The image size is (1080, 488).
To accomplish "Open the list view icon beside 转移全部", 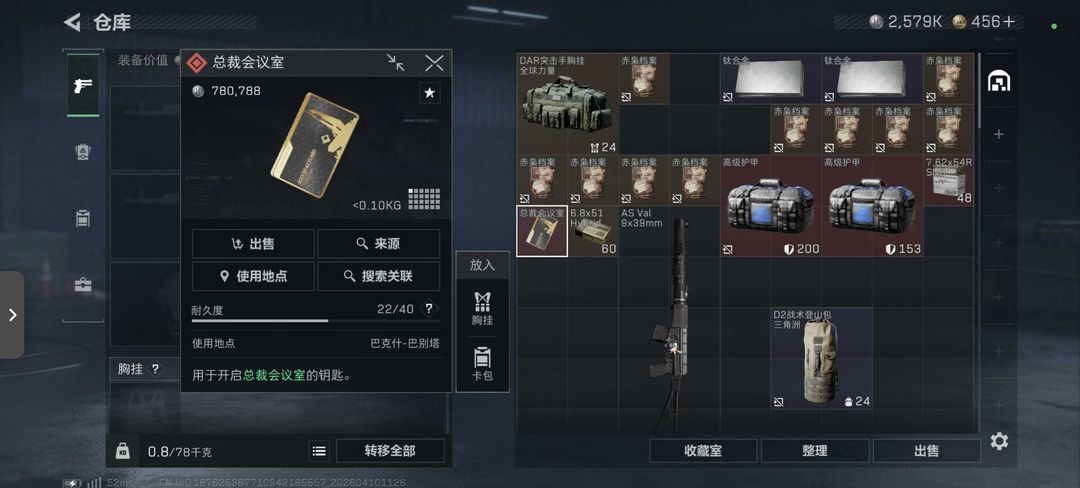I will 319,452.
